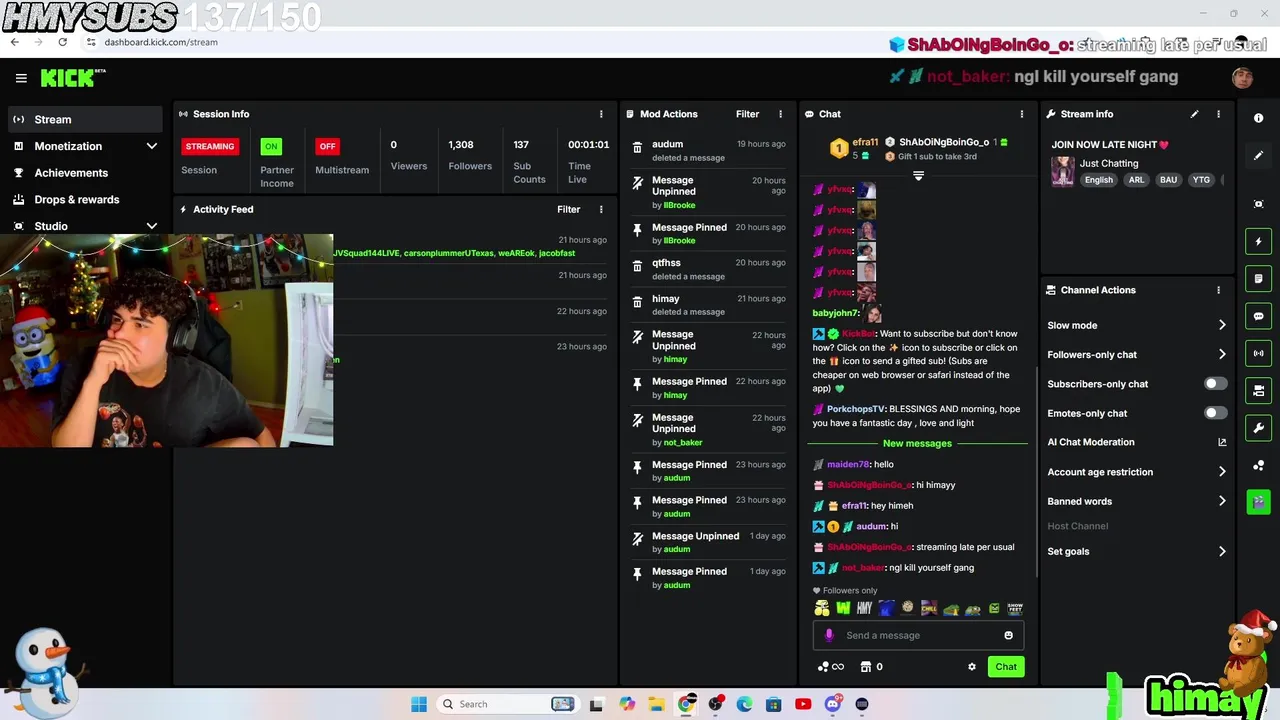Click the camera sidebar icon
1280x720 pixels.
click(x=1259, y=502)
